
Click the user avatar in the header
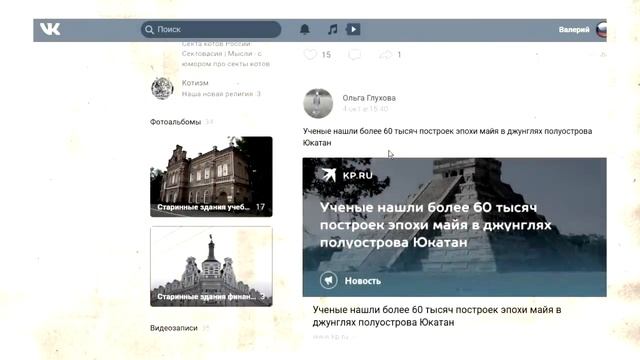[x=602, y=29]
